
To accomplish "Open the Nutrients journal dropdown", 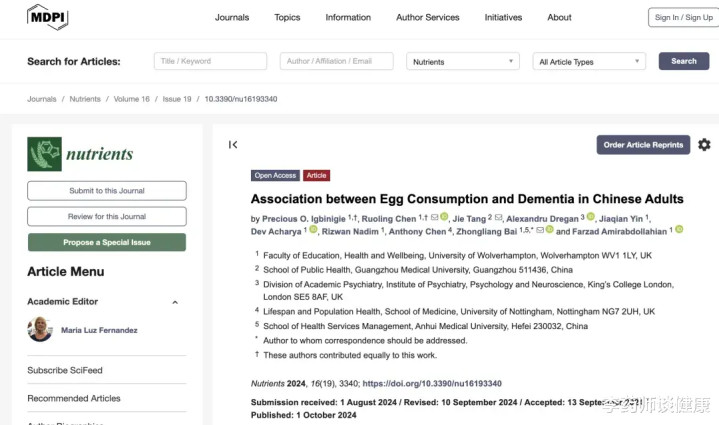I will coord(463,61).
